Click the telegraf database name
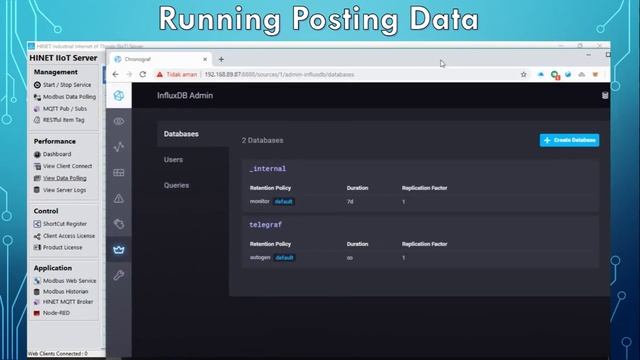 pyautogui.click(x=266, y=224)
